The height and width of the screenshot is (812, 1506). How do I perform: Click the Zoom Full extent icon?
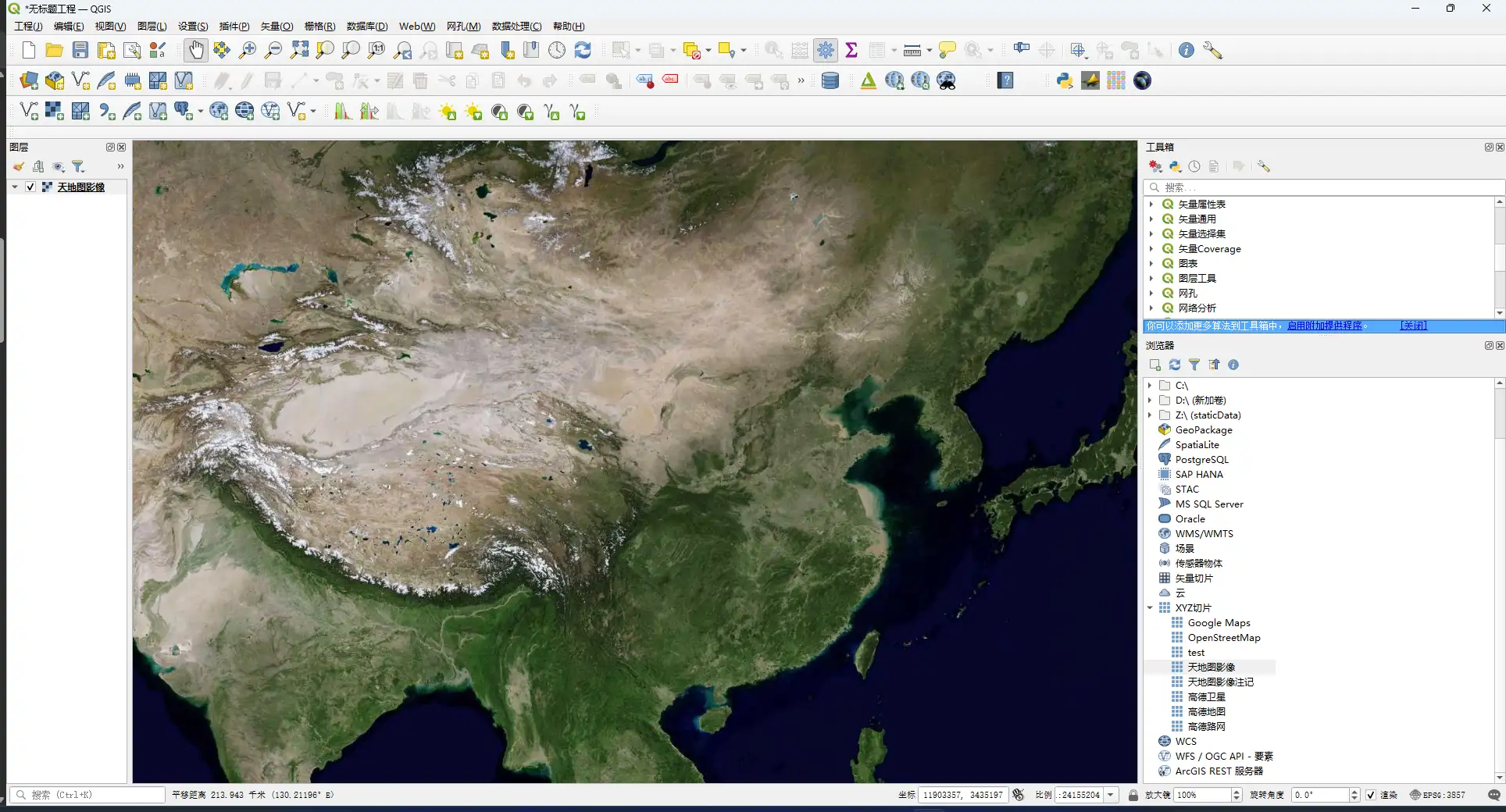point(299,51)
